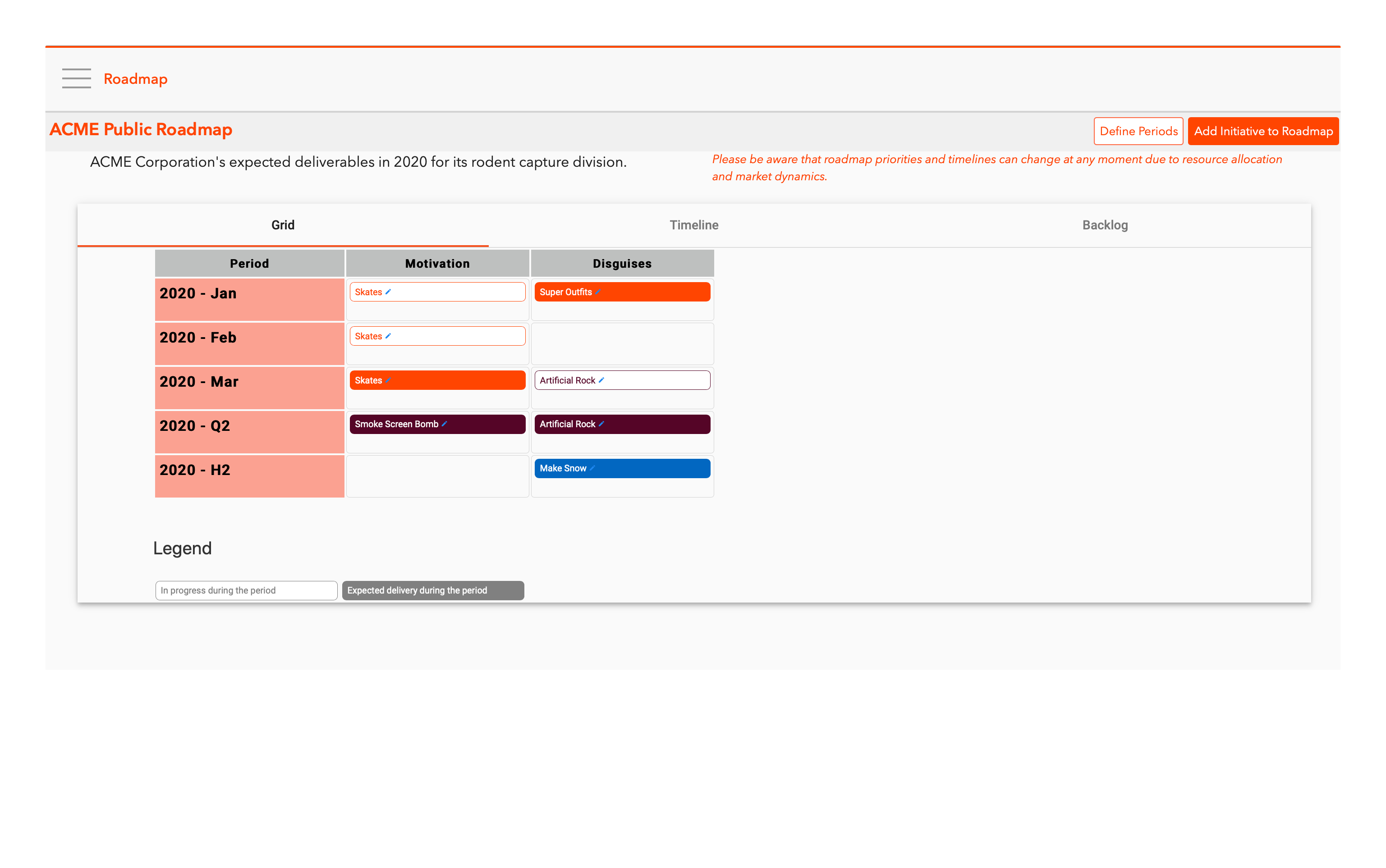Click the 2020 - H2 period cell
The width and height of the screenshot is (1386, 868).
(250, 476)
